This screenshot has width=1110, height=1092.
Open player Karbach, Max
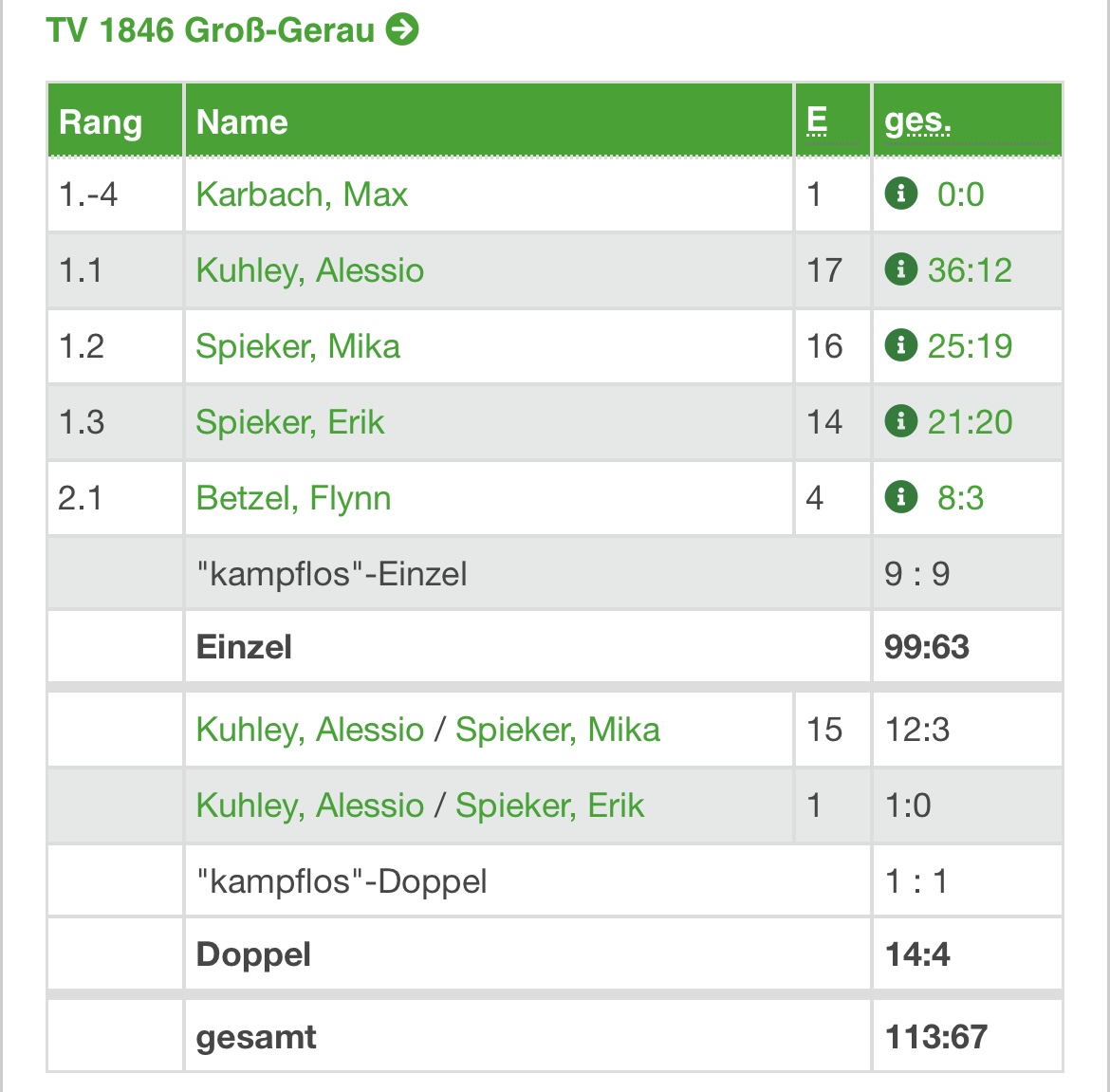[x=303, y=194]
